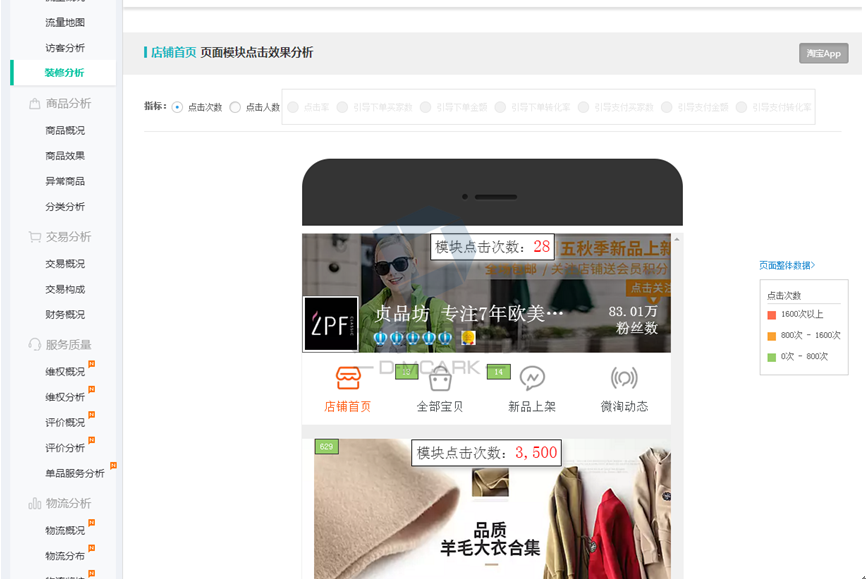Screen dimensions: 866x579
Task: Click the red 1600次以上 legend swatch
Action: coord(772,315)
